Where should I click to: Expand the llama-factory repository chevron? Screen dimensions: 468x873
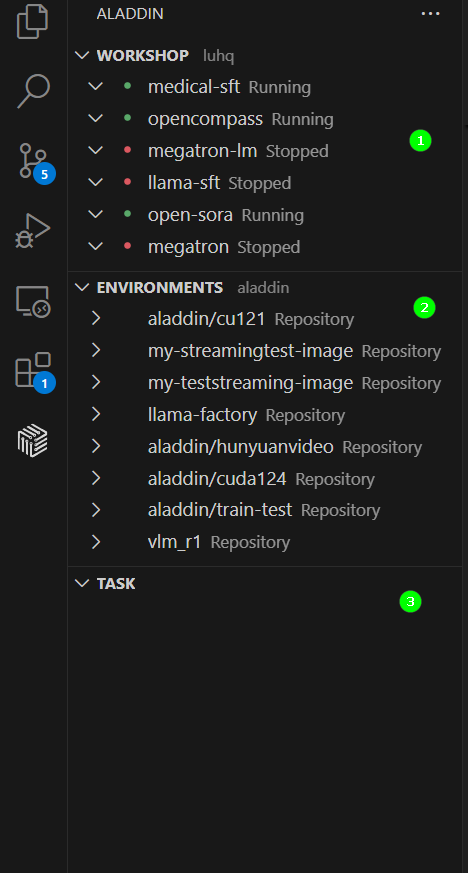click(96, 414)
